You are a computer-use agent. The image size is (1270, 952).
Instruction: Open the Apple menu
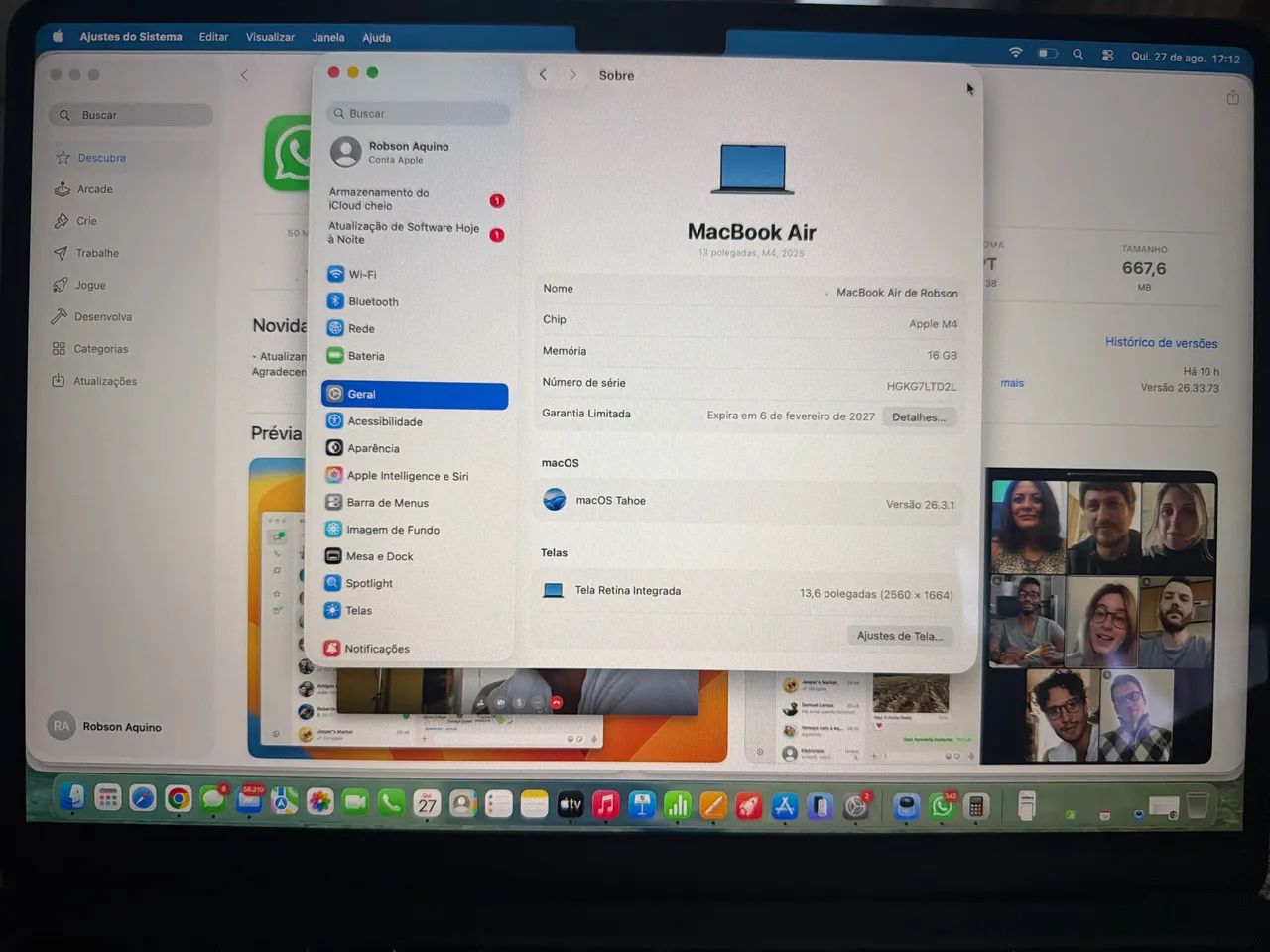click(x=58, y=36)
